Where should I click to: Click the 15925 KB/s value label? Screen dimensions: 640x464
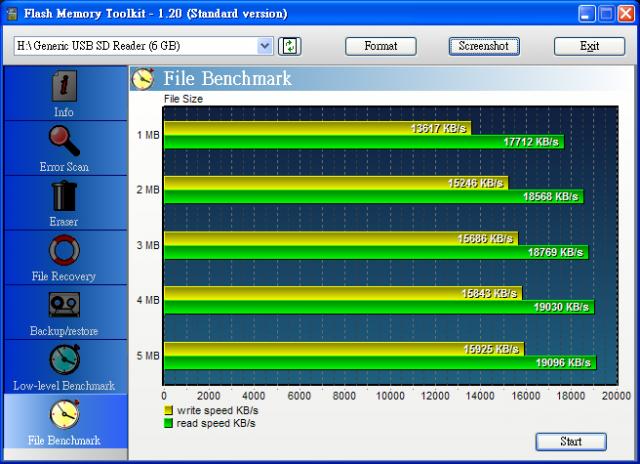click(x=491, y=349)
